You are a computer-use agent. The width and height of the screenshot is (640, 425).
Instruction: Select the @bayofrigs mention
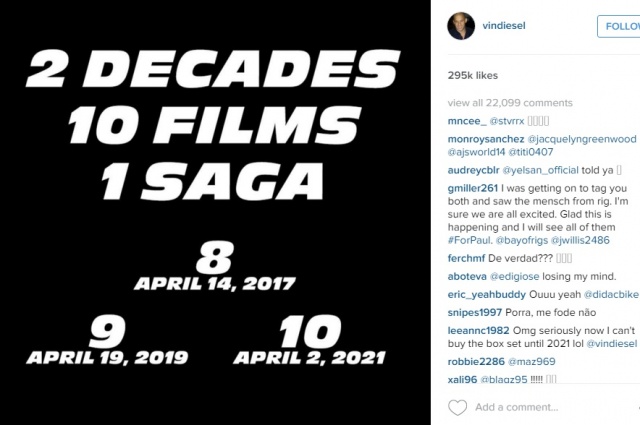click(x=528, y=242)
